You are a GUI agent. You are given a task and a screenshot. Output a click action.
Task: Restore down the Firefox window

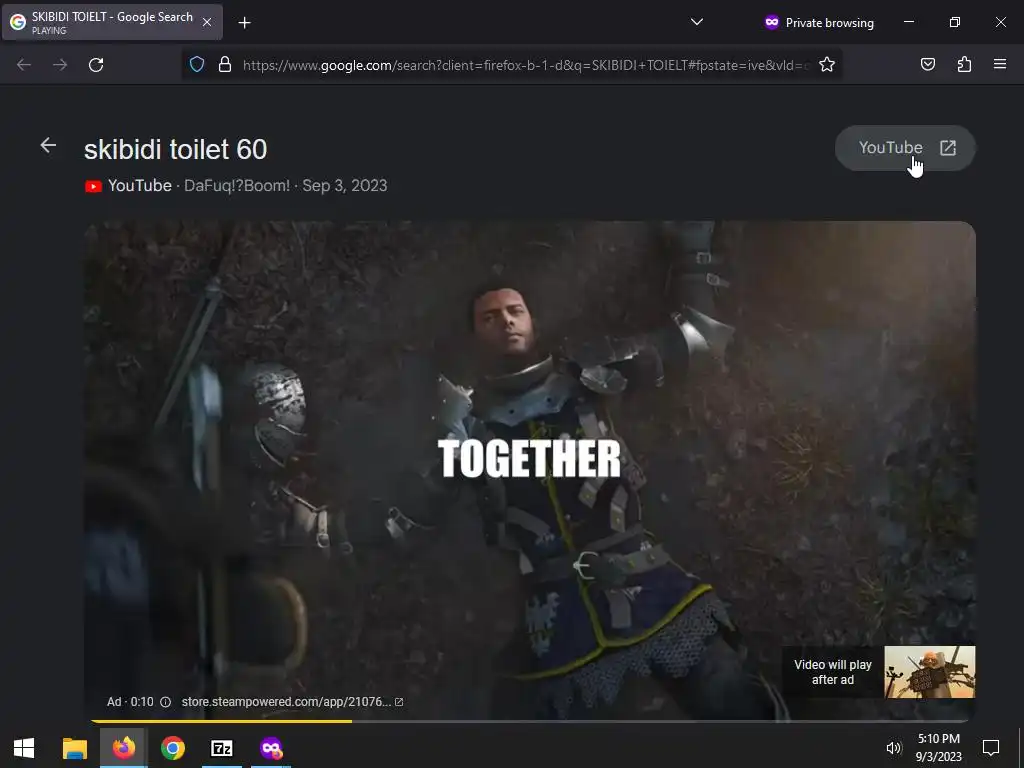click(955, 22)
